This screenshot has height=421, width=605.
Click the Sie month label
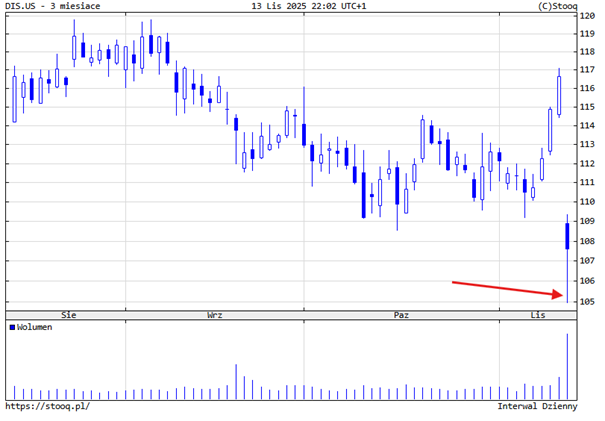(x=69, y=315)
